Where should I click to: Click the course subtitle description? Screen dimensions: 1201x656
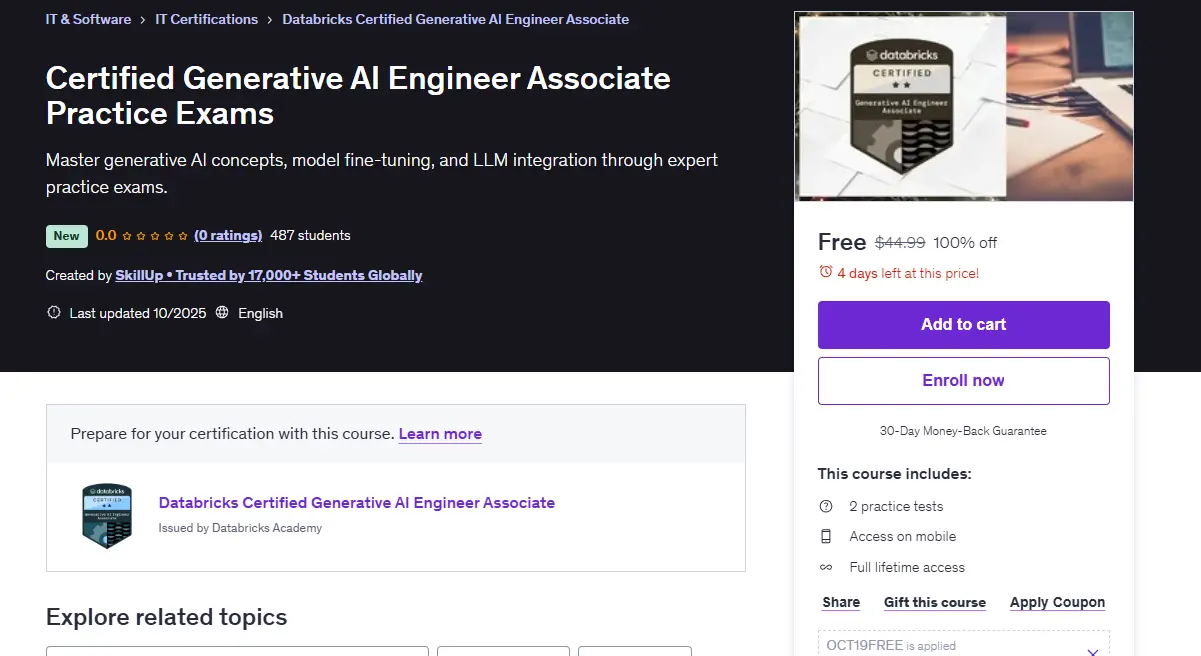(382, 173)
